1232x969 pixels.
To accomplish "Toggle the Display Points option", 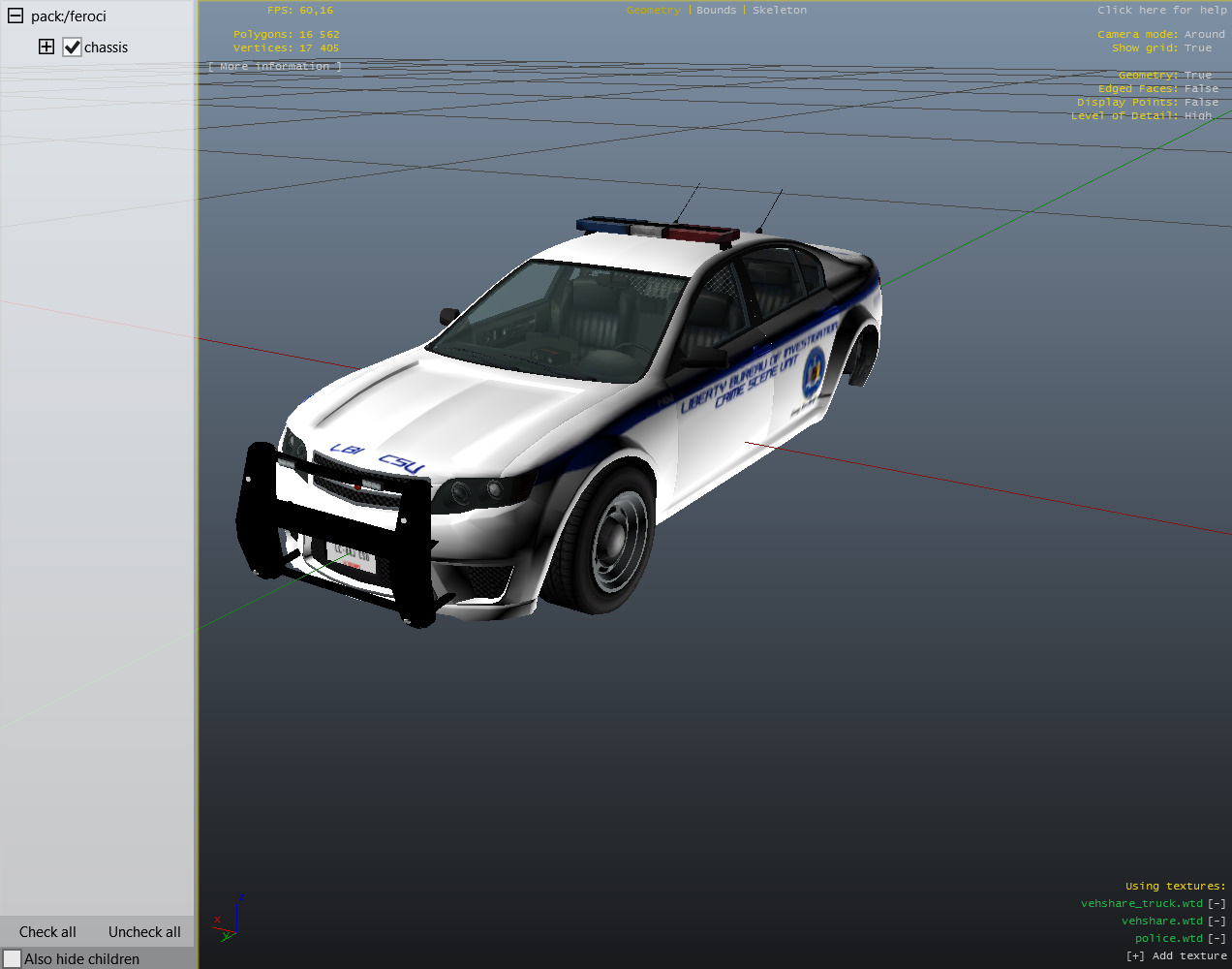I will [1201, 103].
